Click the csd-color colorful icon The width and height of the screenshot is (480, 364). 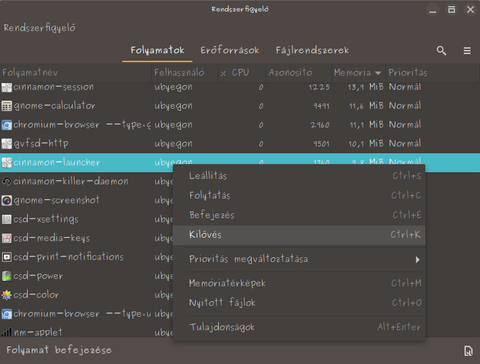[x=6, y=295]
